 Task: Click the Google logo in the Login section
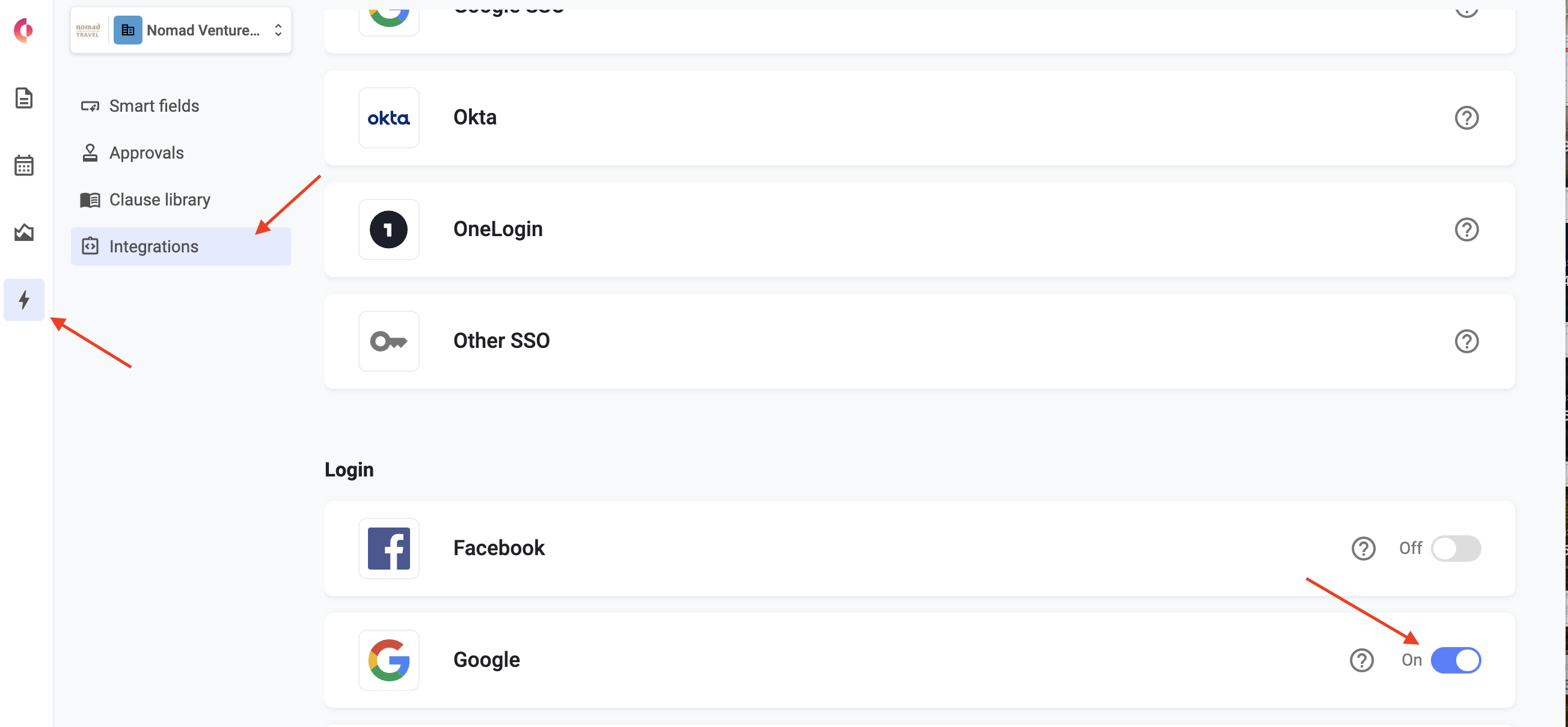coord(389,660)
